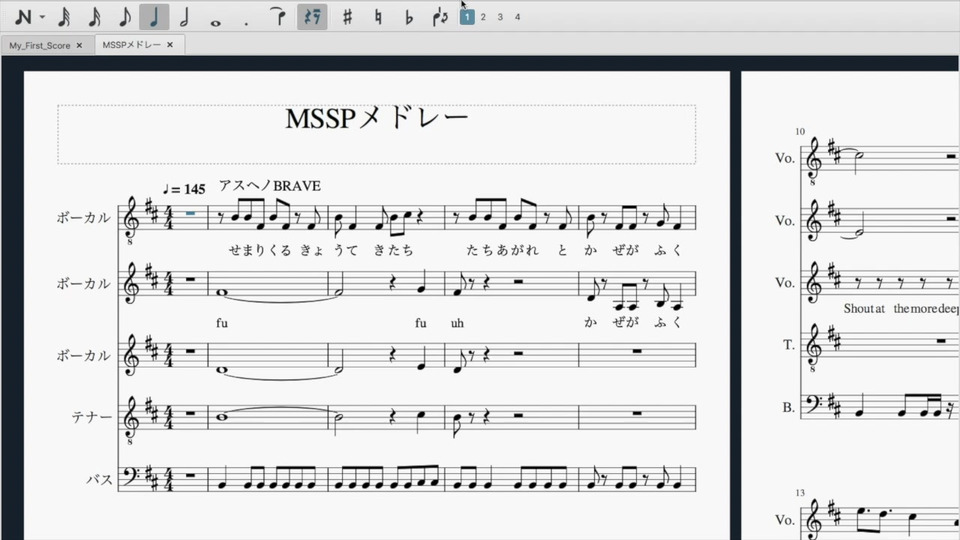Click the MSSPメドレー score title

coord(377,118)
